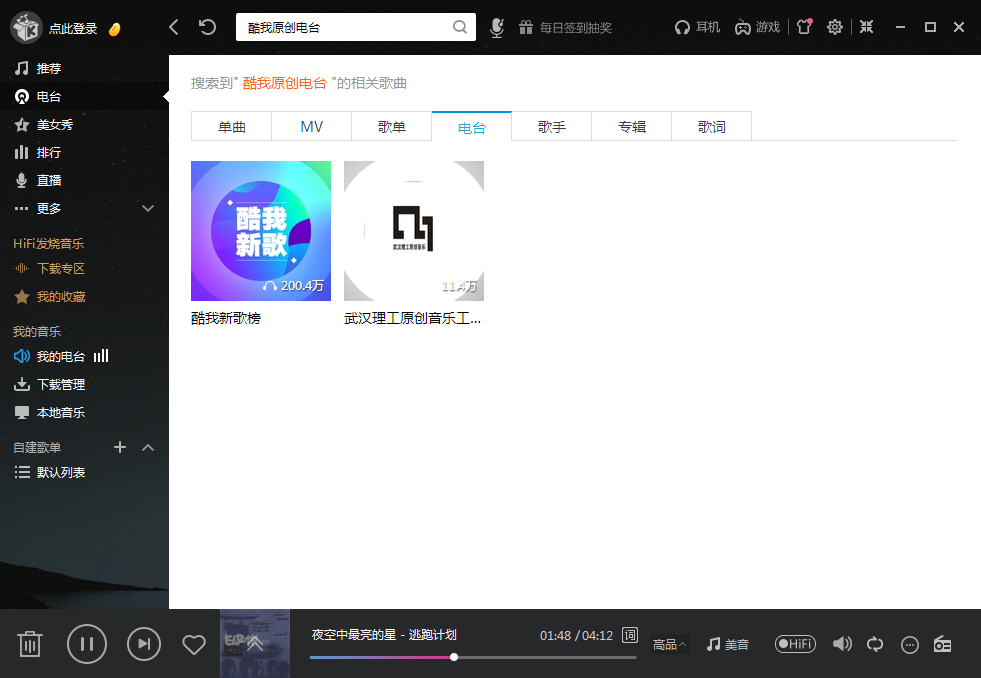Collapse the 自建歌单 section
This screenshot has width=981, height=678.
coord(147,447)
